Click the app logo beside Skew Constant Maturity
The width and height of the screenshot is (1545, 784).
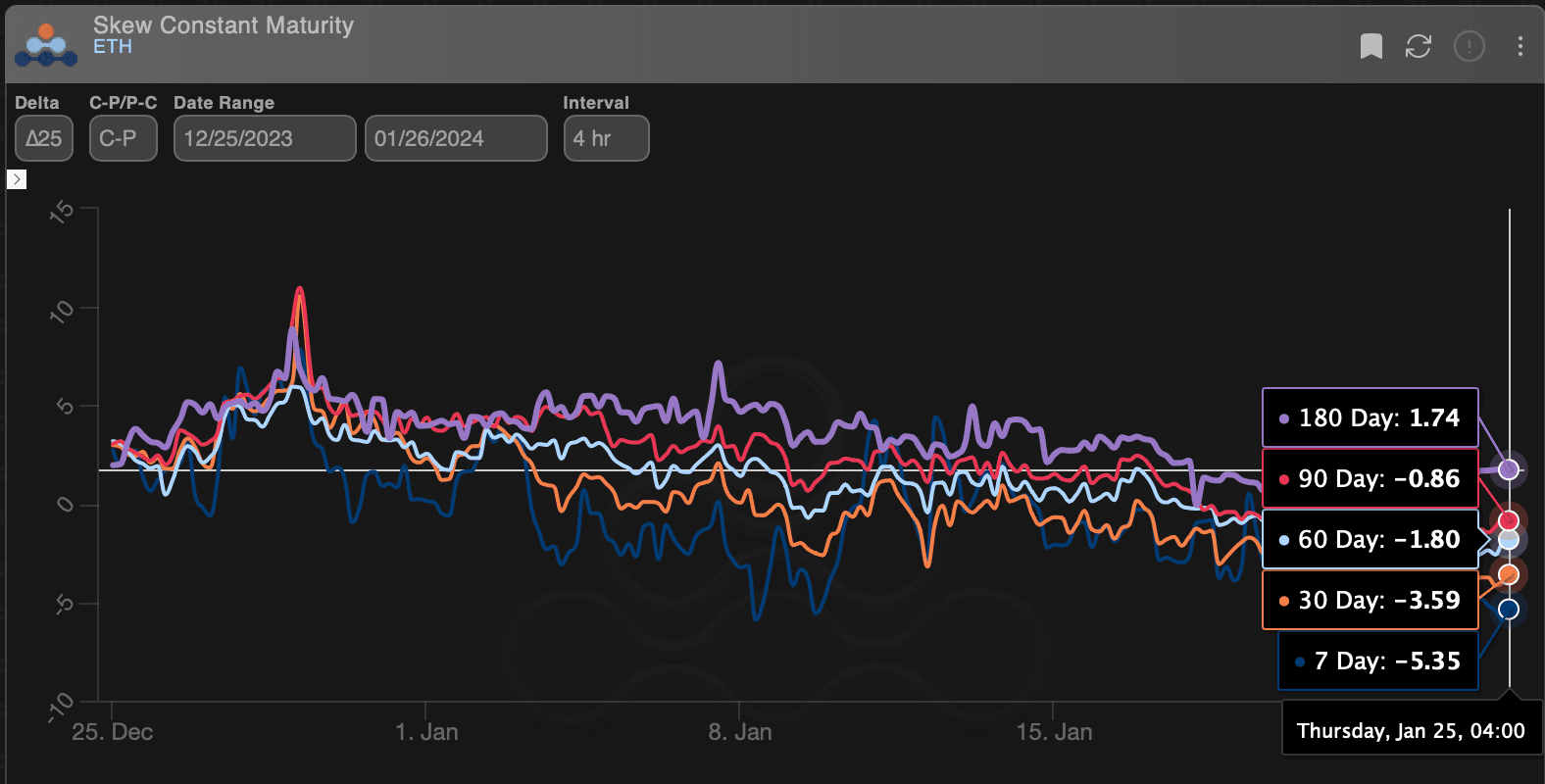46,45
